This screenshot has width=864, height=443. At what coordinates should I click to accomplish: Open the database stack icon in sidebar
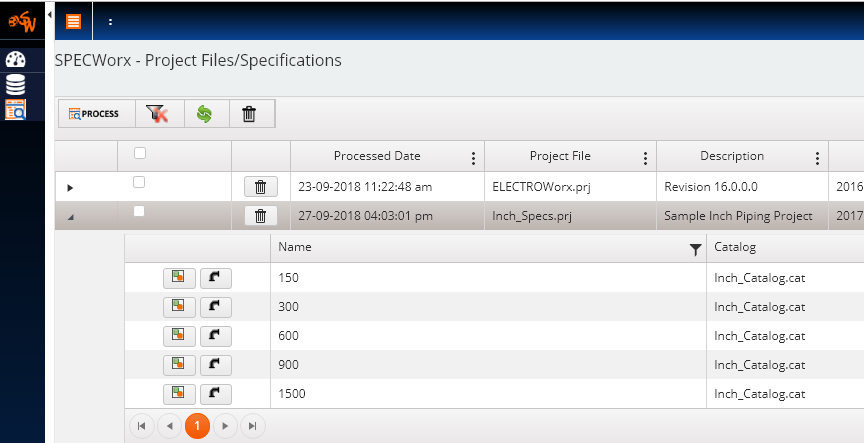15,85
